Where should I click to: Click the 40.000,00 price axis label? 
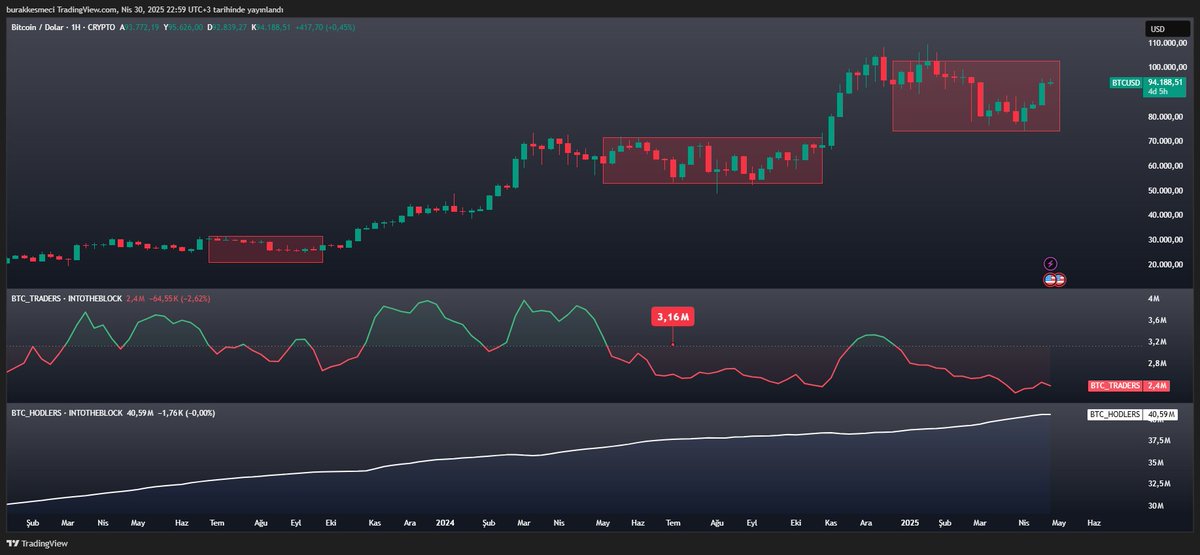click(1166, 215)
